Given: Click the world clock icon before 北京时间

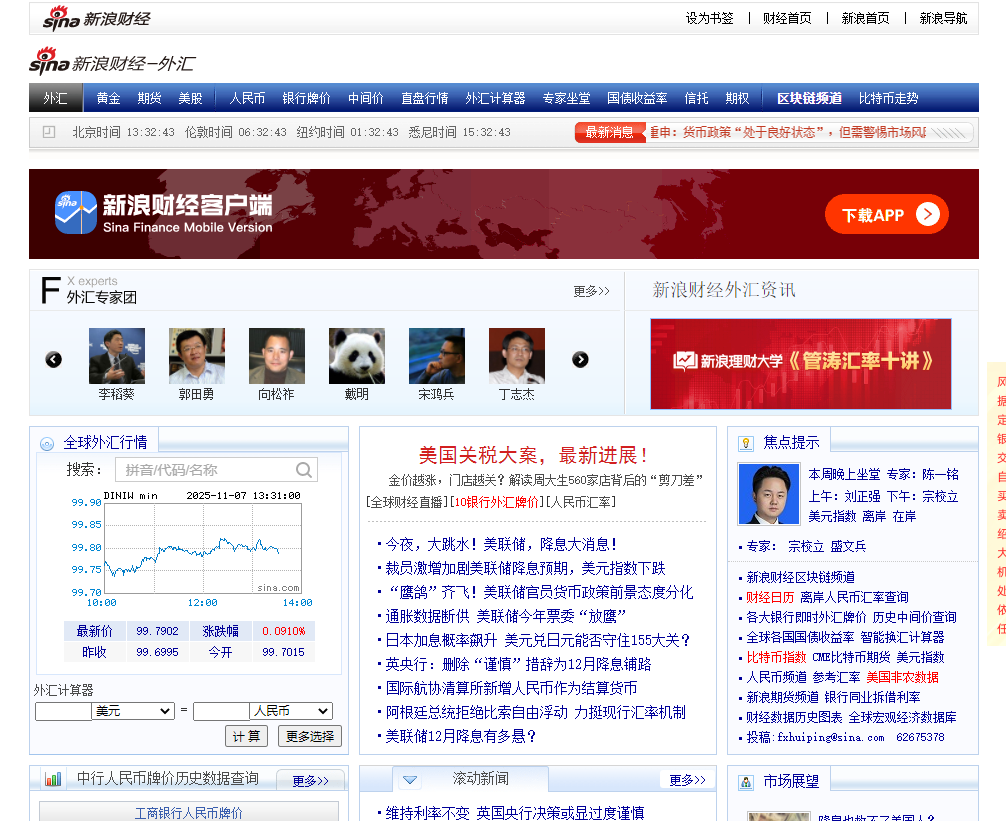Looking at the screenshot, I should 49,132.
